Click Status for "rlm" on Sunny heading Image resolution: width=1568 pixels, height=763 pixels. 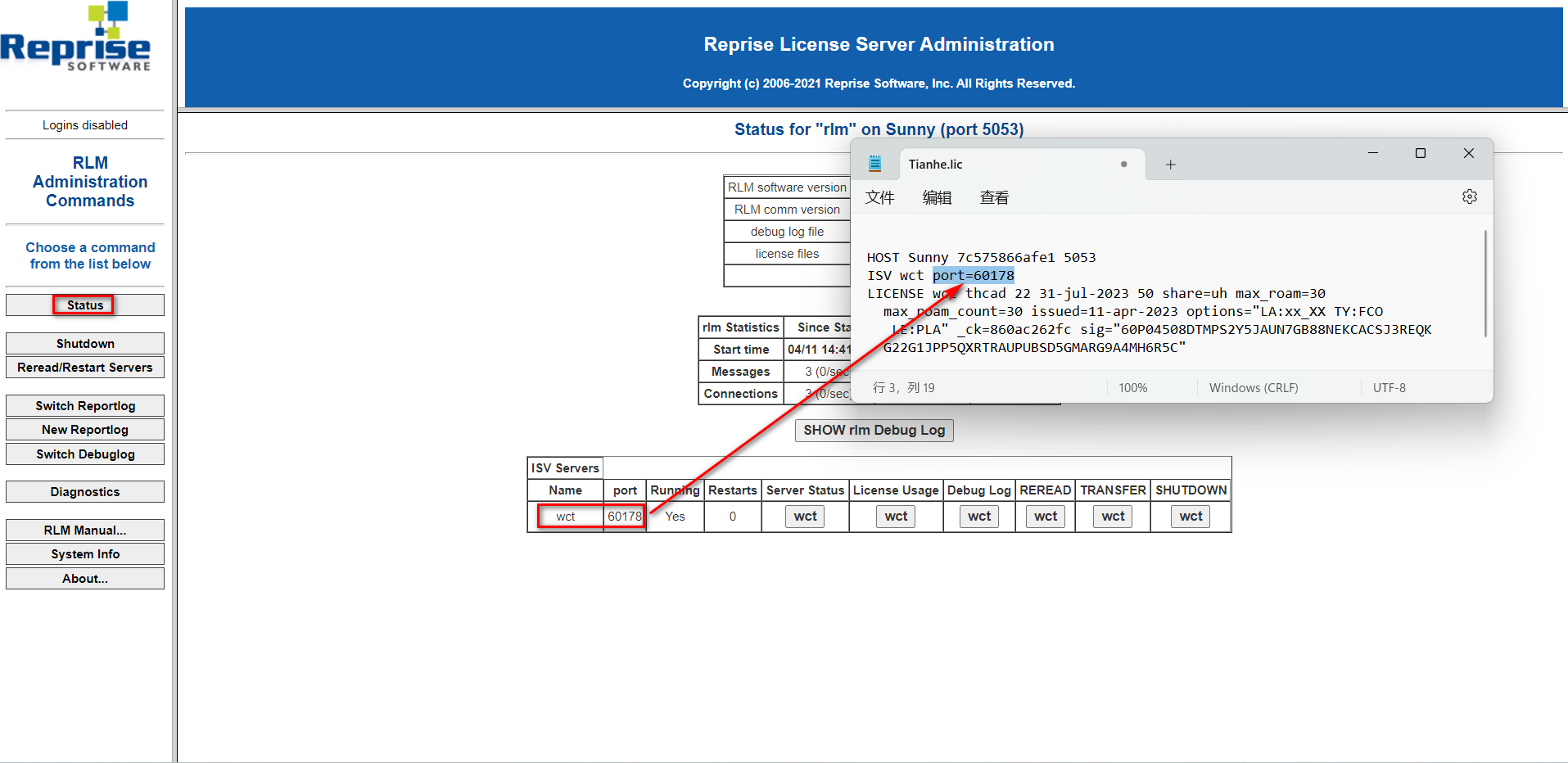tap(879, 129)
